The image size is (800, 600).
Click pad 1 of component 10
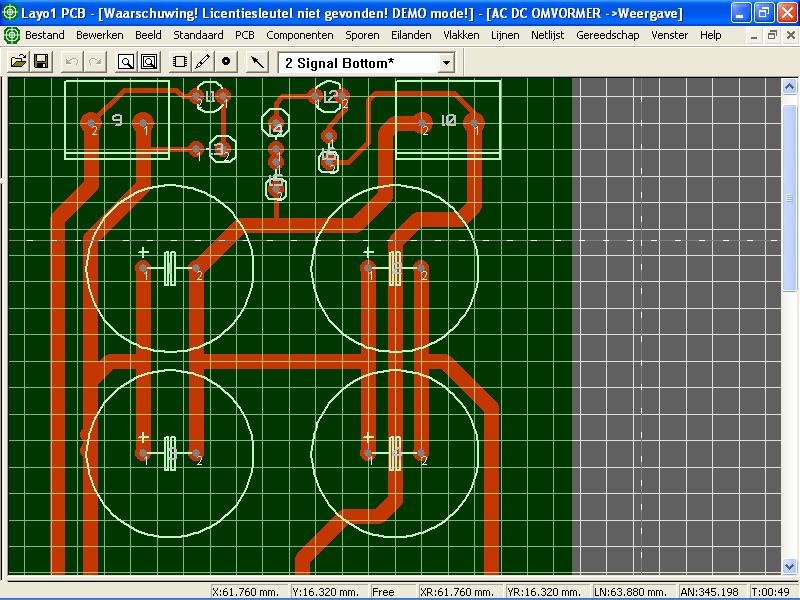coord(474,123)
